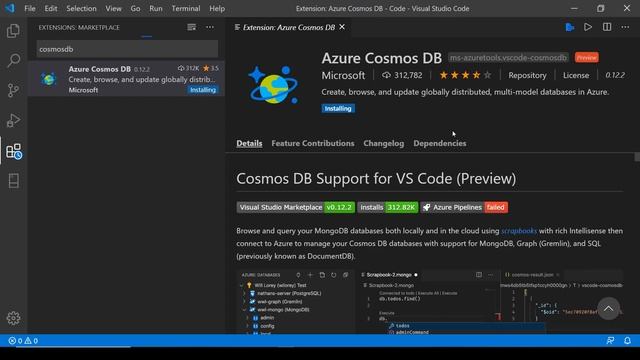Open the Explorer view in activity bar
The height and width of the screenshot is (360, 640).
[x=13, y=31]
